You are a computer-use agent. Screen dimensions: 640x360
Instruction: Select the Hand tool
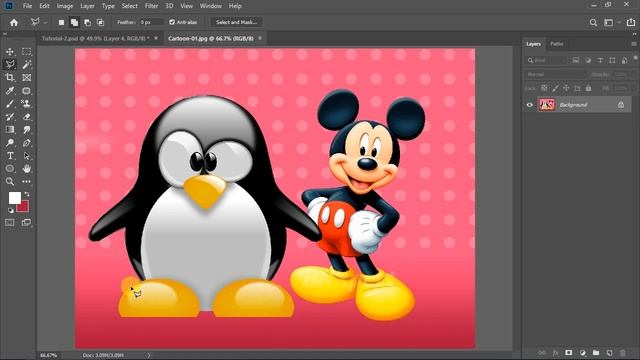(x=27, y=169)
